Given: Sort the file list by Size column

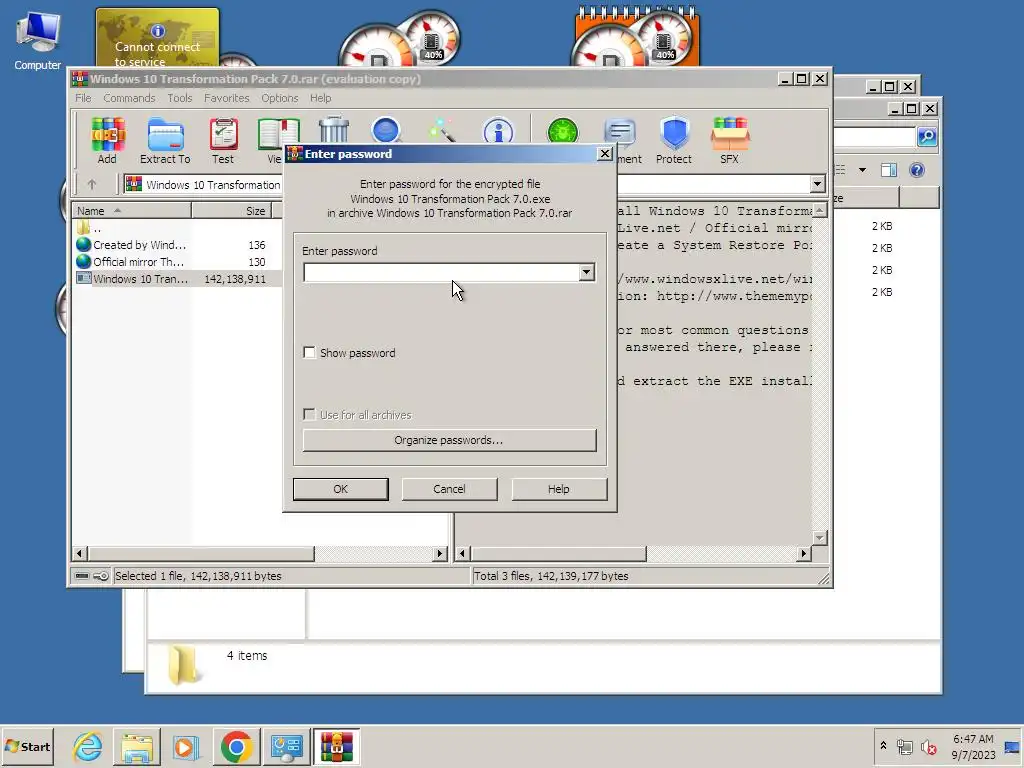Looking at the screenshot, I should coord(231,211).
